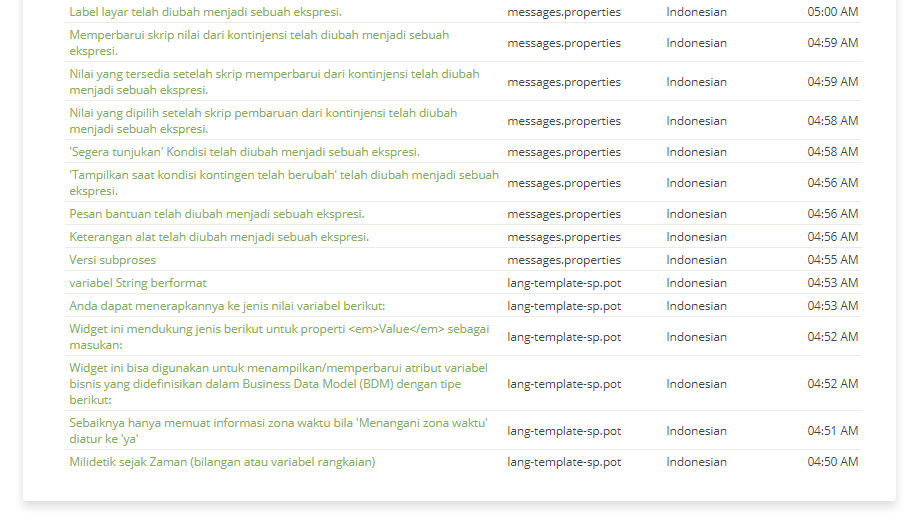Select Indonesian in the 'Pesan bantuan' row

click(x=696, y=214)
